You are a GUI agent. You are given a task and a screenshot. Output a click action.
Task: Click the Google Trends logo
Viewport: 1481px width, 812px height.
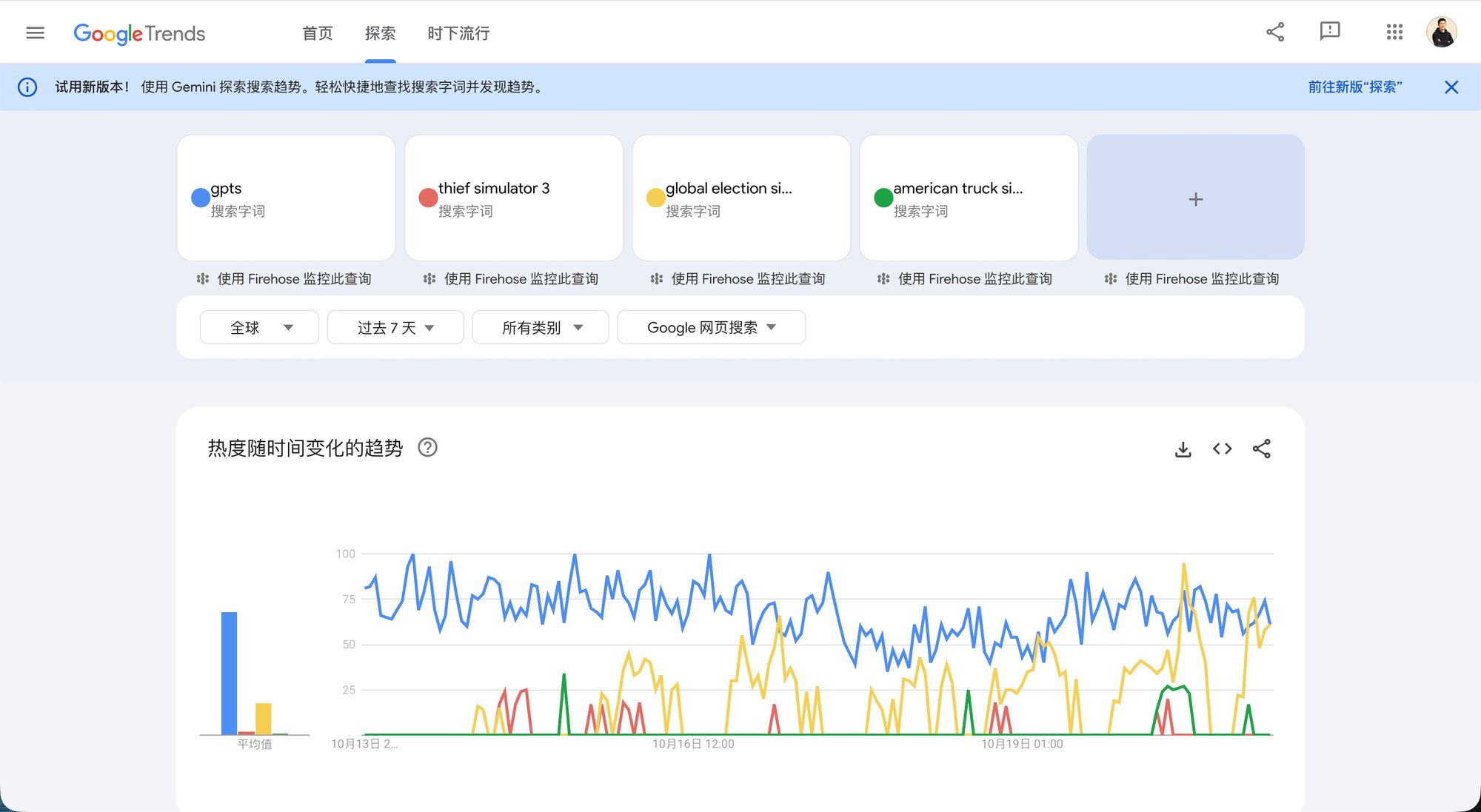pos(139,33)
